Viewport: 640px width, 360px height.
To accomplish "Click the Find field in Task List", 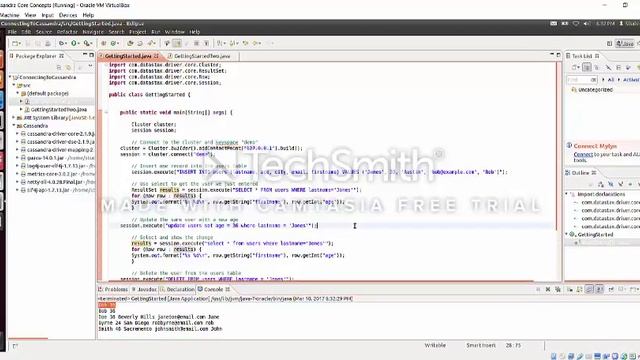I will tap(582, 80).
